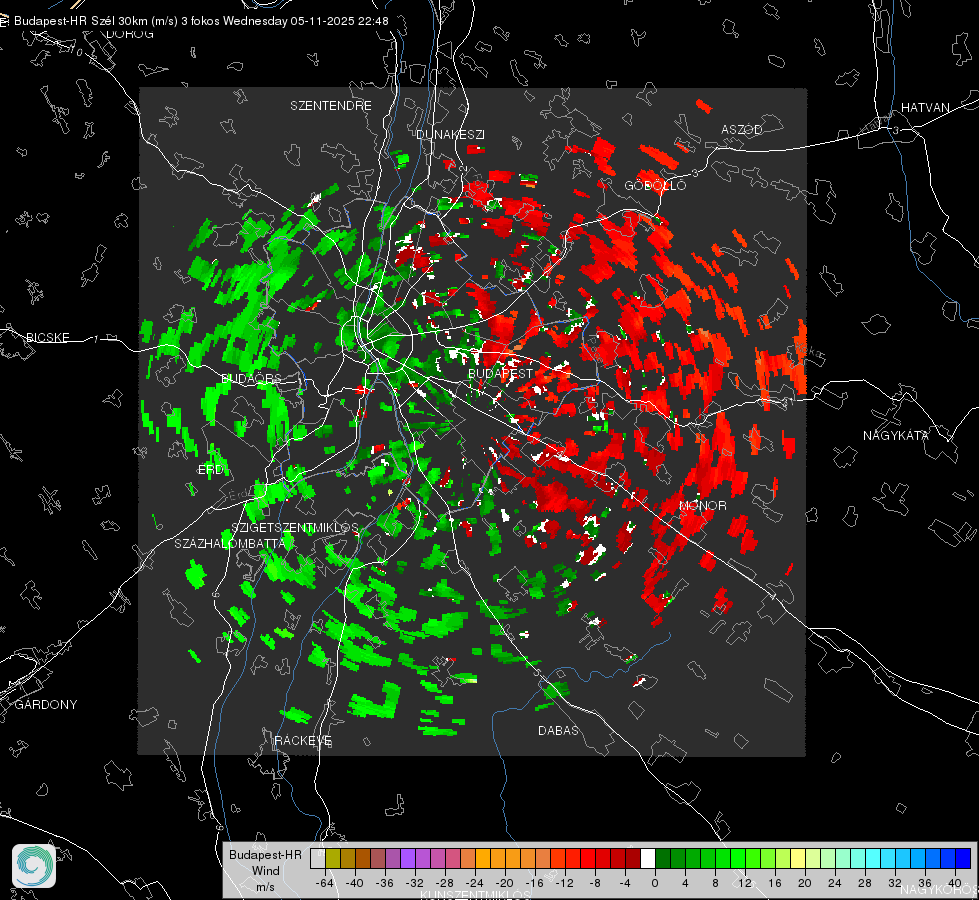Image resolution: width=979 pixels, height=900 pixels.
Task: Pick the pale yellow legend swatch above 20
Action: (x=797, y=858)
